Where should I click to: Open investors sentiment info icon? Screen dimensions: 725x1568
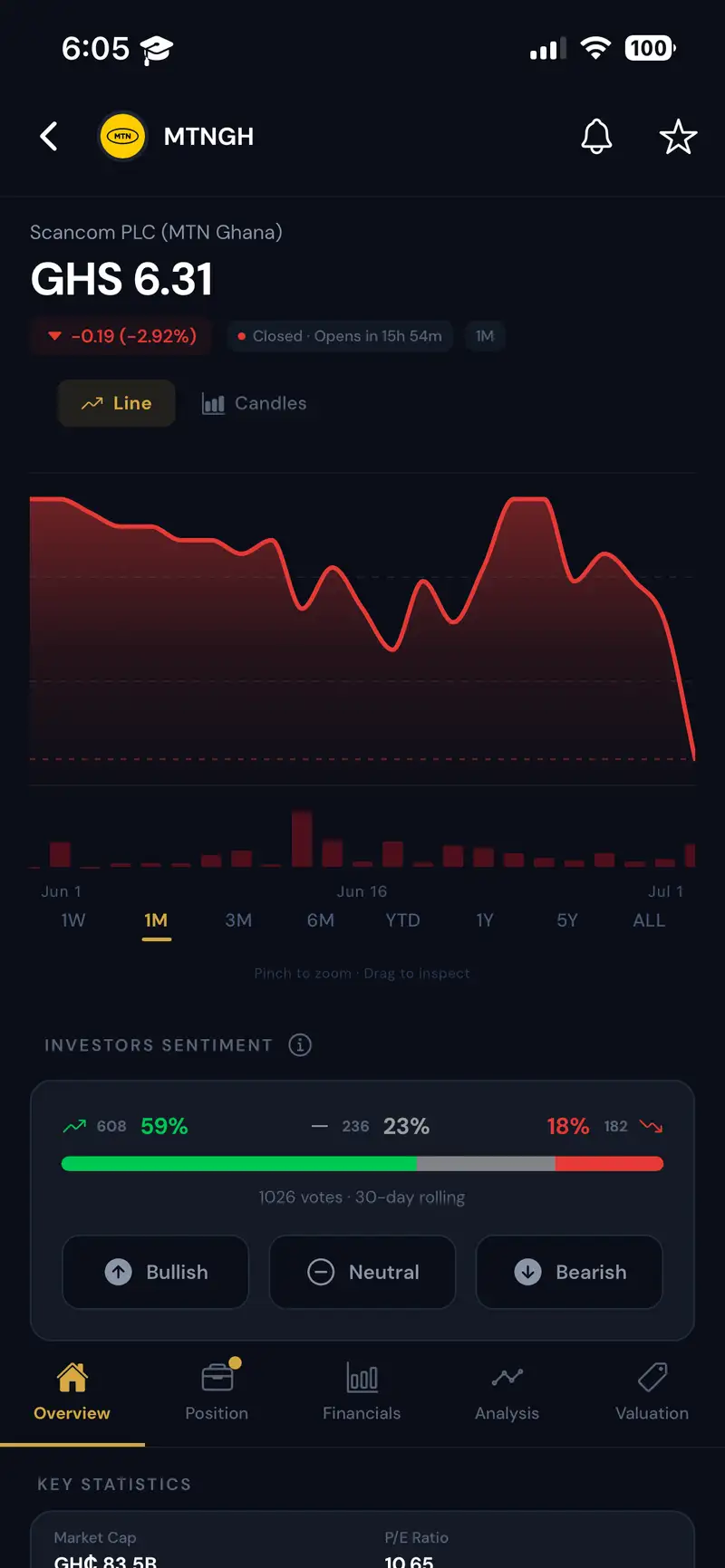coord(300,1044)
